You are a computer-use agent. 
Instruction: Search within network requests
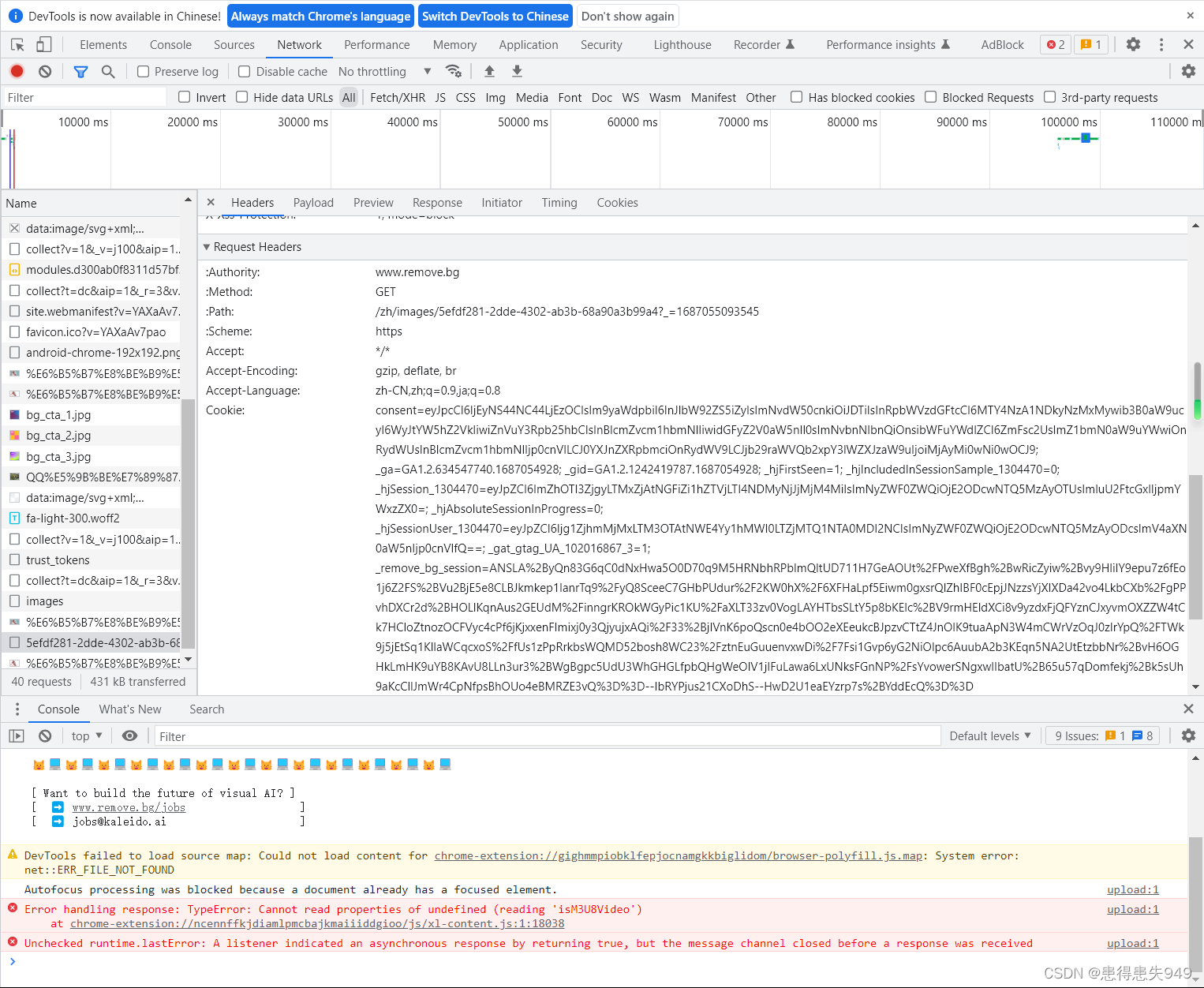click(108, 71)
